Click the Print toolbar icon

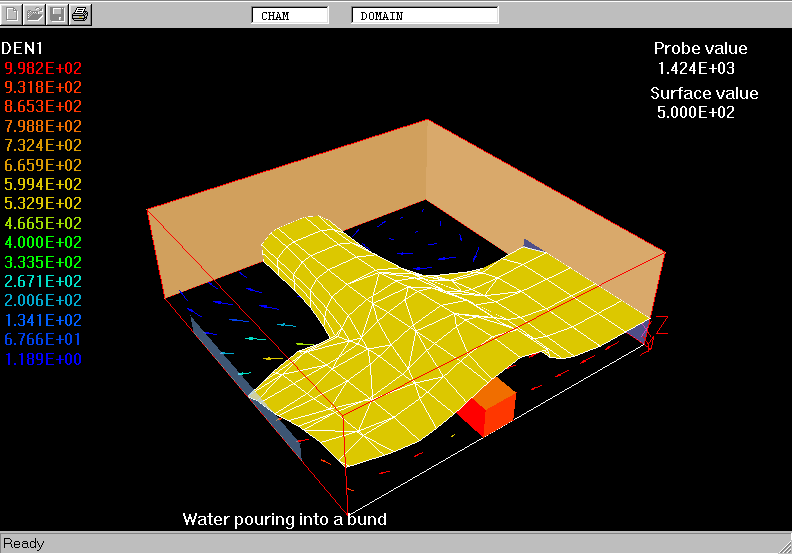coord(80,14)
